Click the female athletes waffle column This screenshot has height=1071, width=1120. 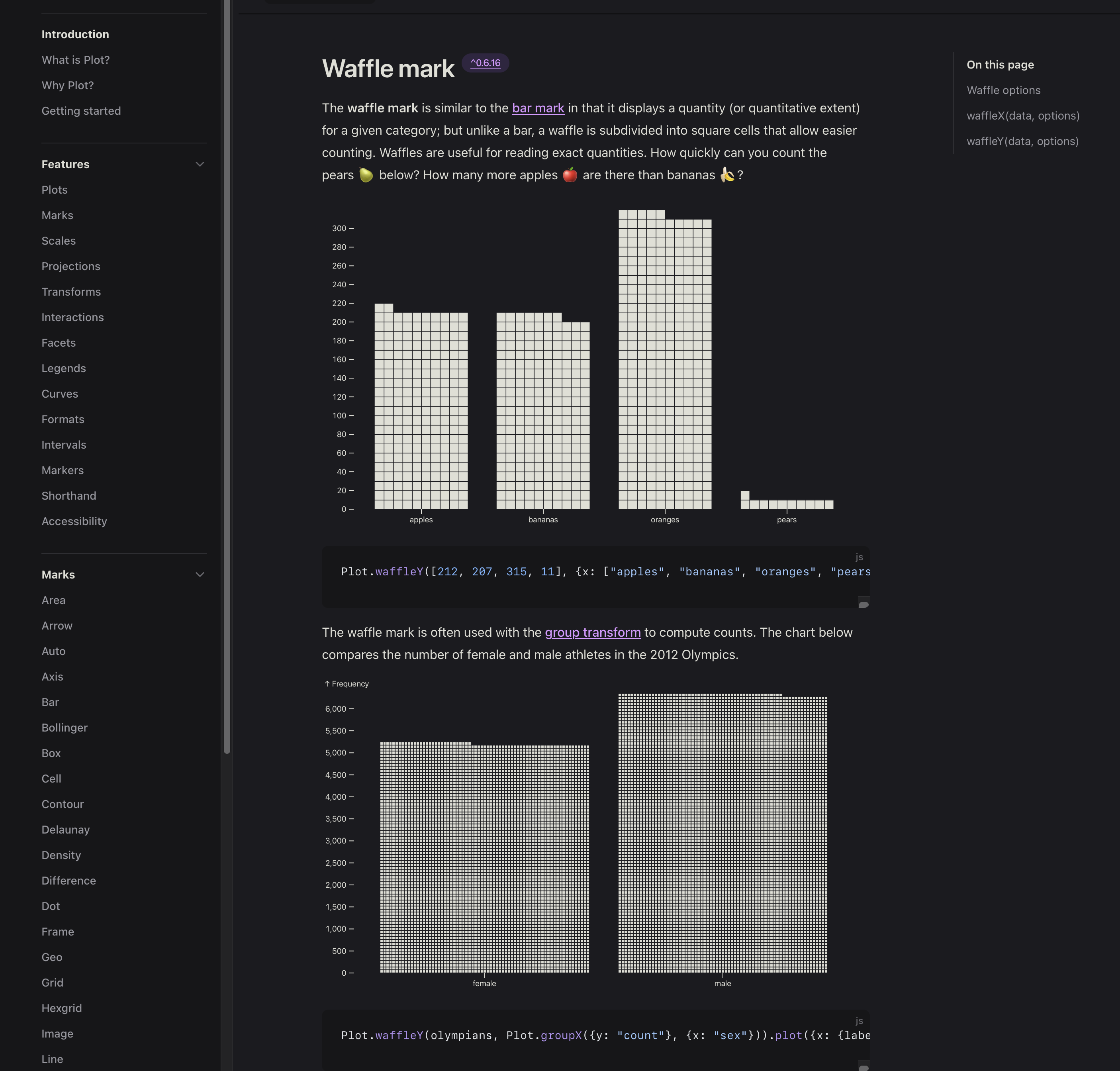click(484, 857)
